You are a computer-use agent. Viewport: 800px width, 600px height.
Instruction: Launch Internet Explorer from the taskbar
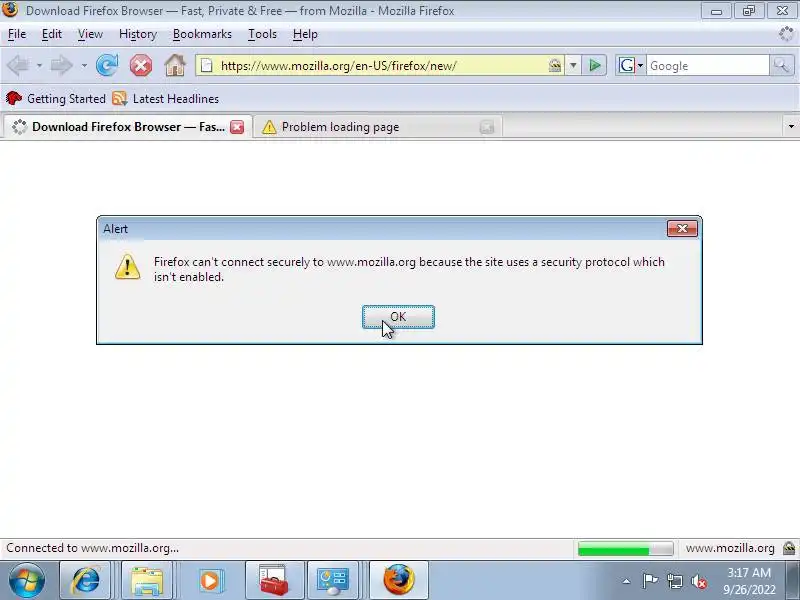click(x=86, y=580)
